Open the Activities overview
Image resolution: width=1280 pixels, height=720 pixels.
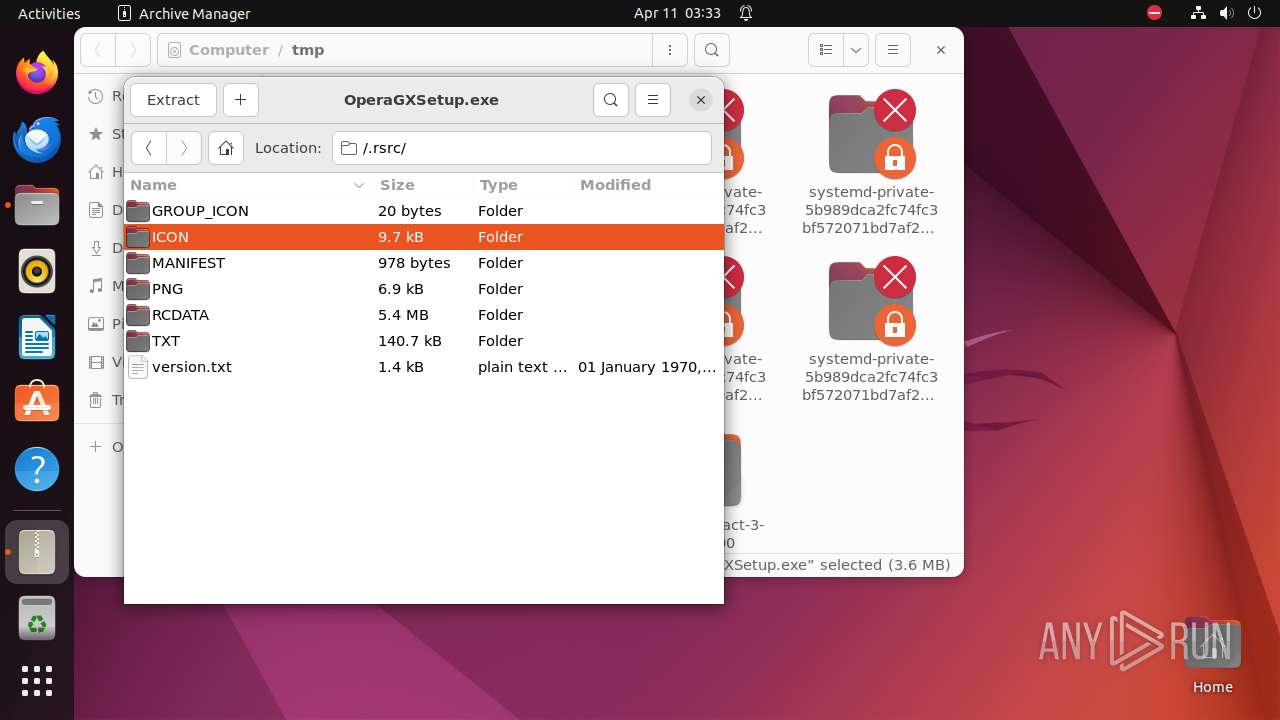point(49,13)
